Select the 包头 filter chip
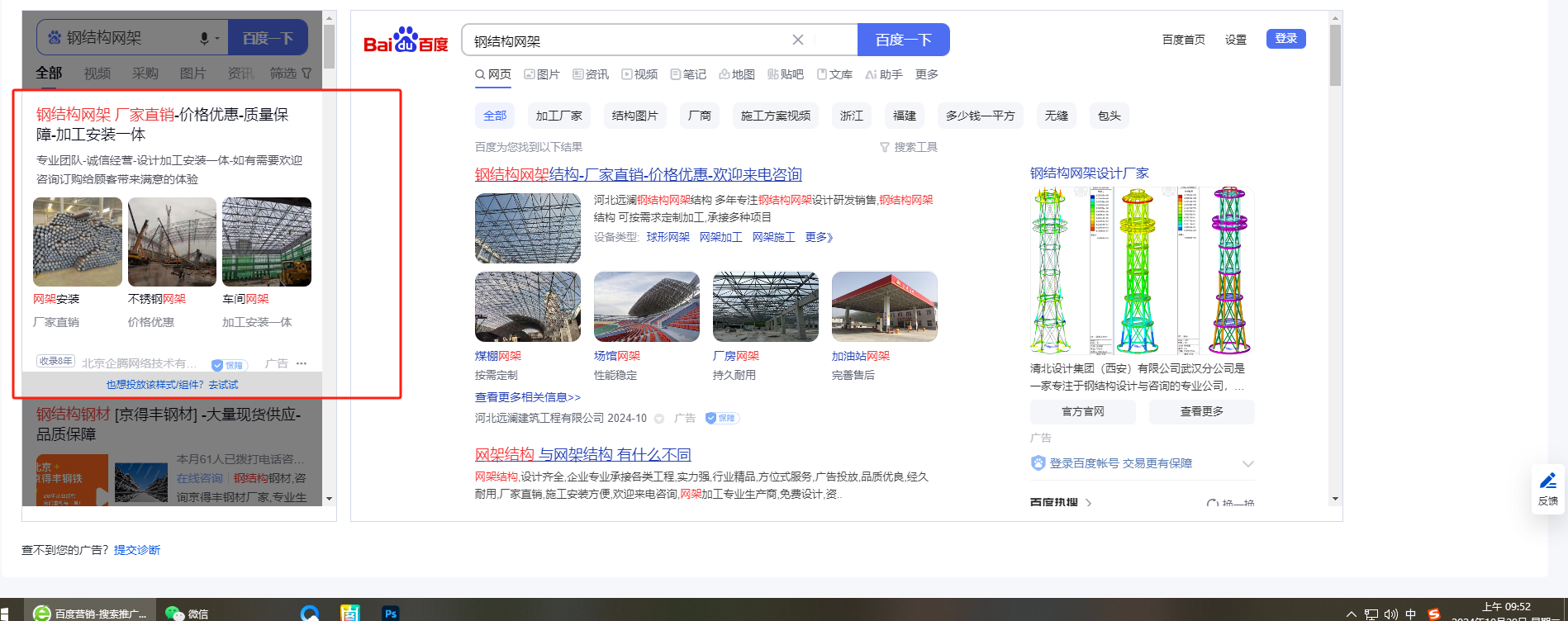 pos(1109,116)
